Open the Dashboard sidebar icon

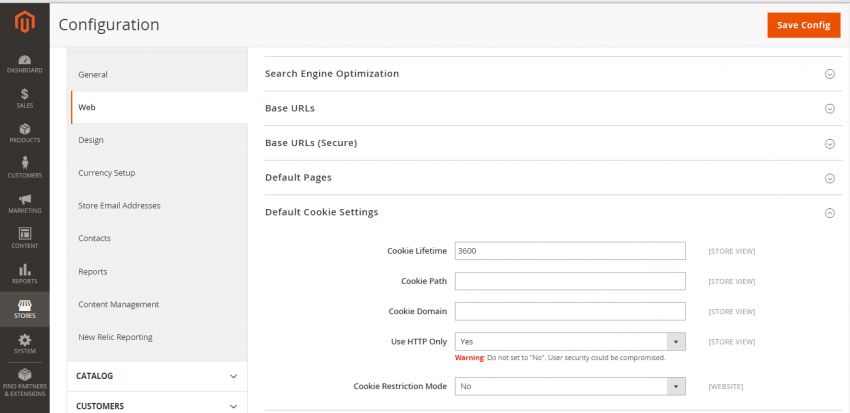point(24,64)
